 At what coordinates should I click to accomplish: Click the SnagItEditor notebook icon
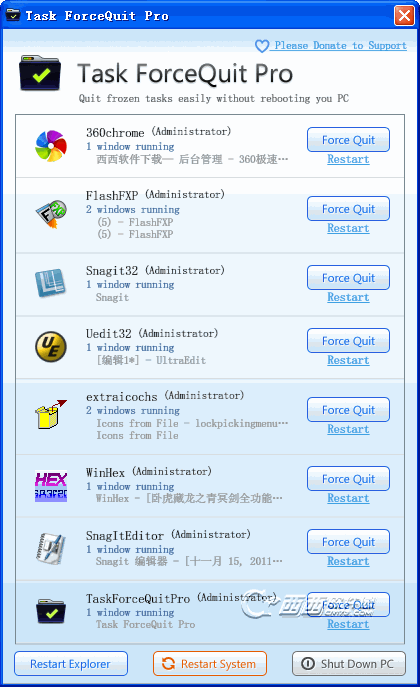pyautogui.click(x=51, y=549)
